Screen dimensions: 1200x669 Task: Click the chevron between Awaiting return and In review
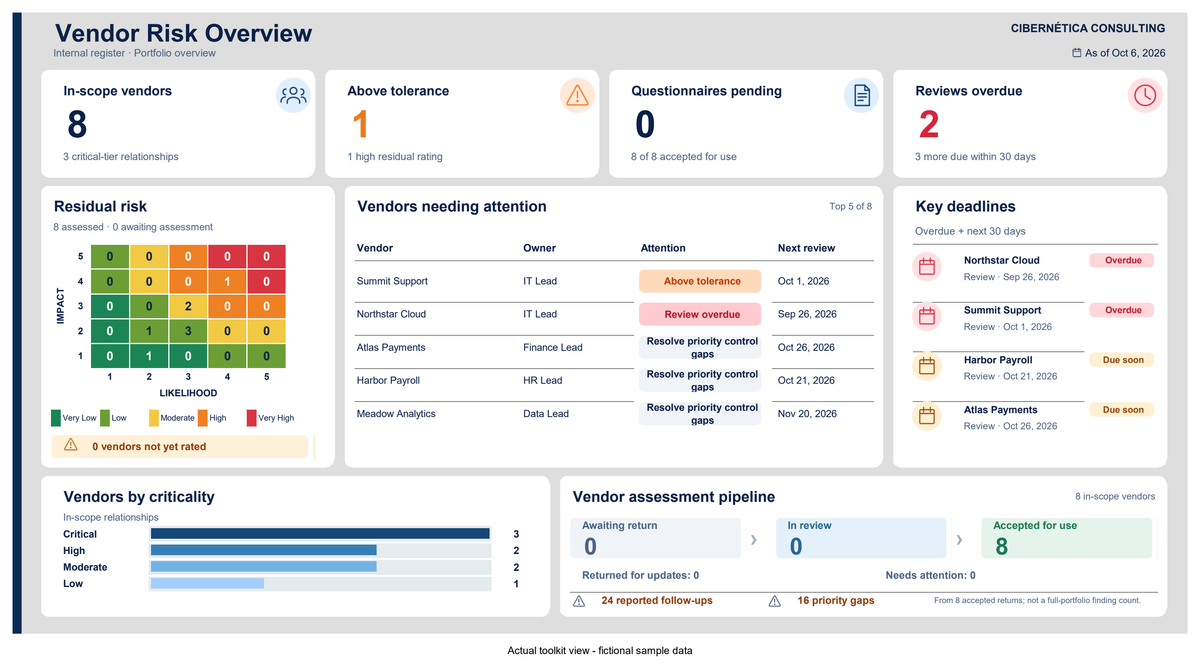click(x=753, y=540)
